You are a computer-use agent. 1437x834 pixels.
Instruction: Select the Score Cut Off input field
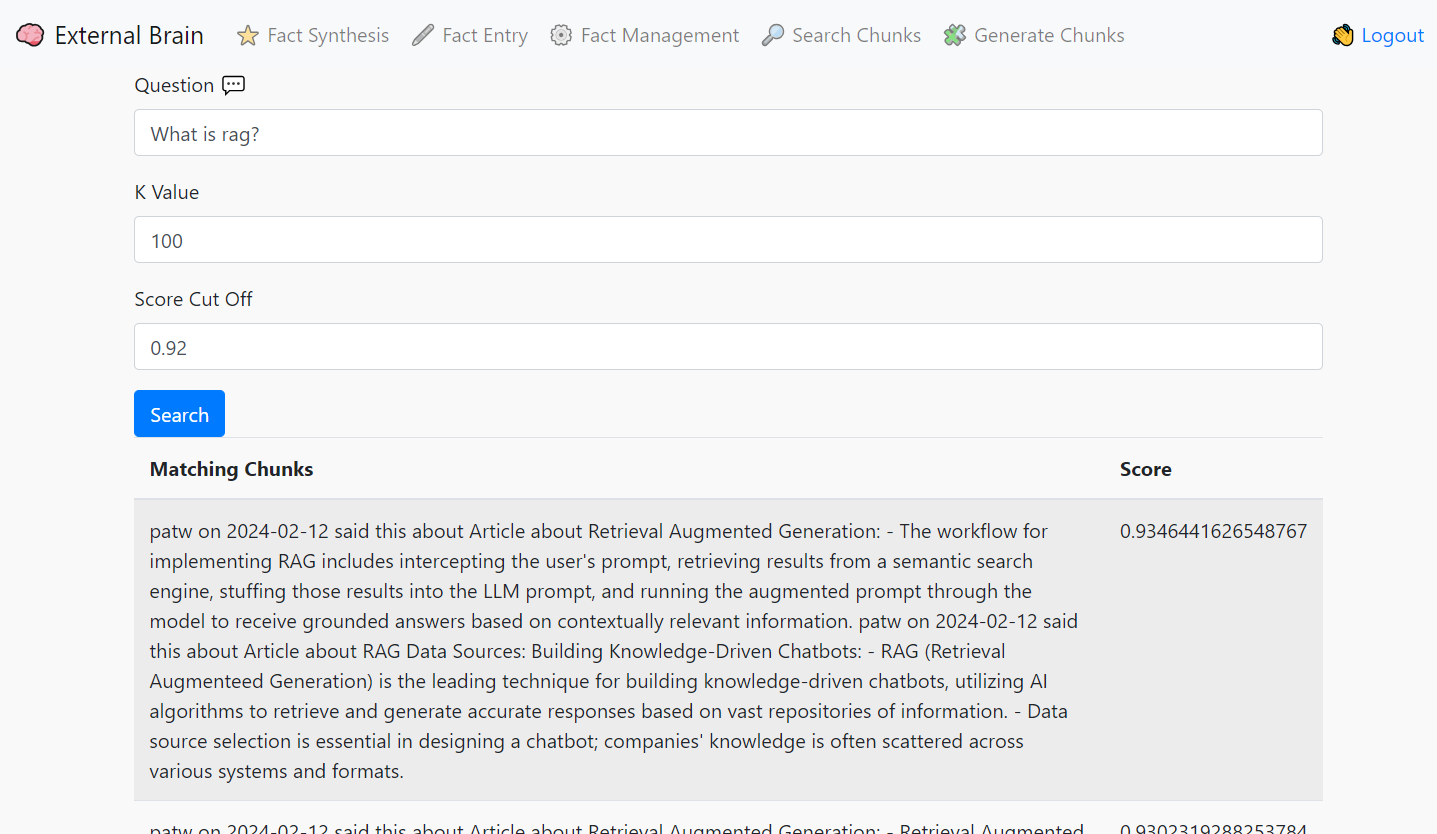tap(728, 347)
